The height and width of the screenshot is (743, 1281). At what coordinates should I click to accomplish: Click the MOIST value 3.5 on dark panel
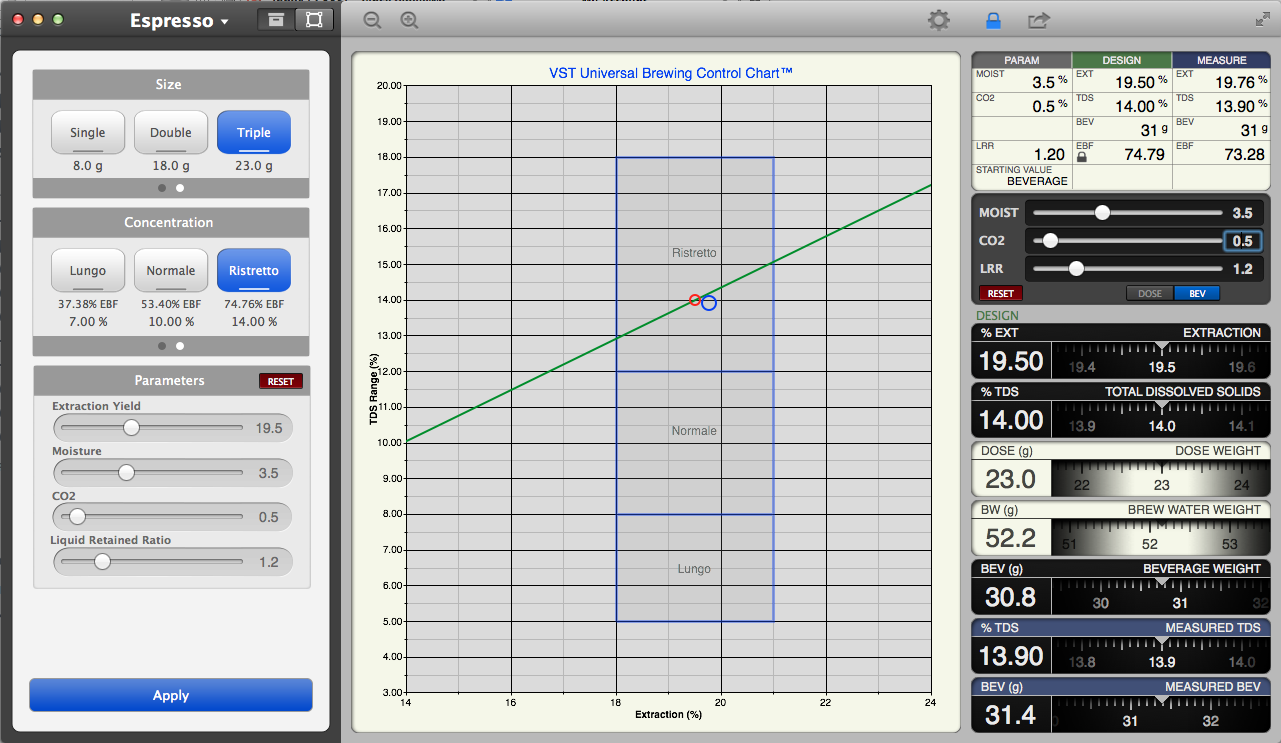point(1243,213)
